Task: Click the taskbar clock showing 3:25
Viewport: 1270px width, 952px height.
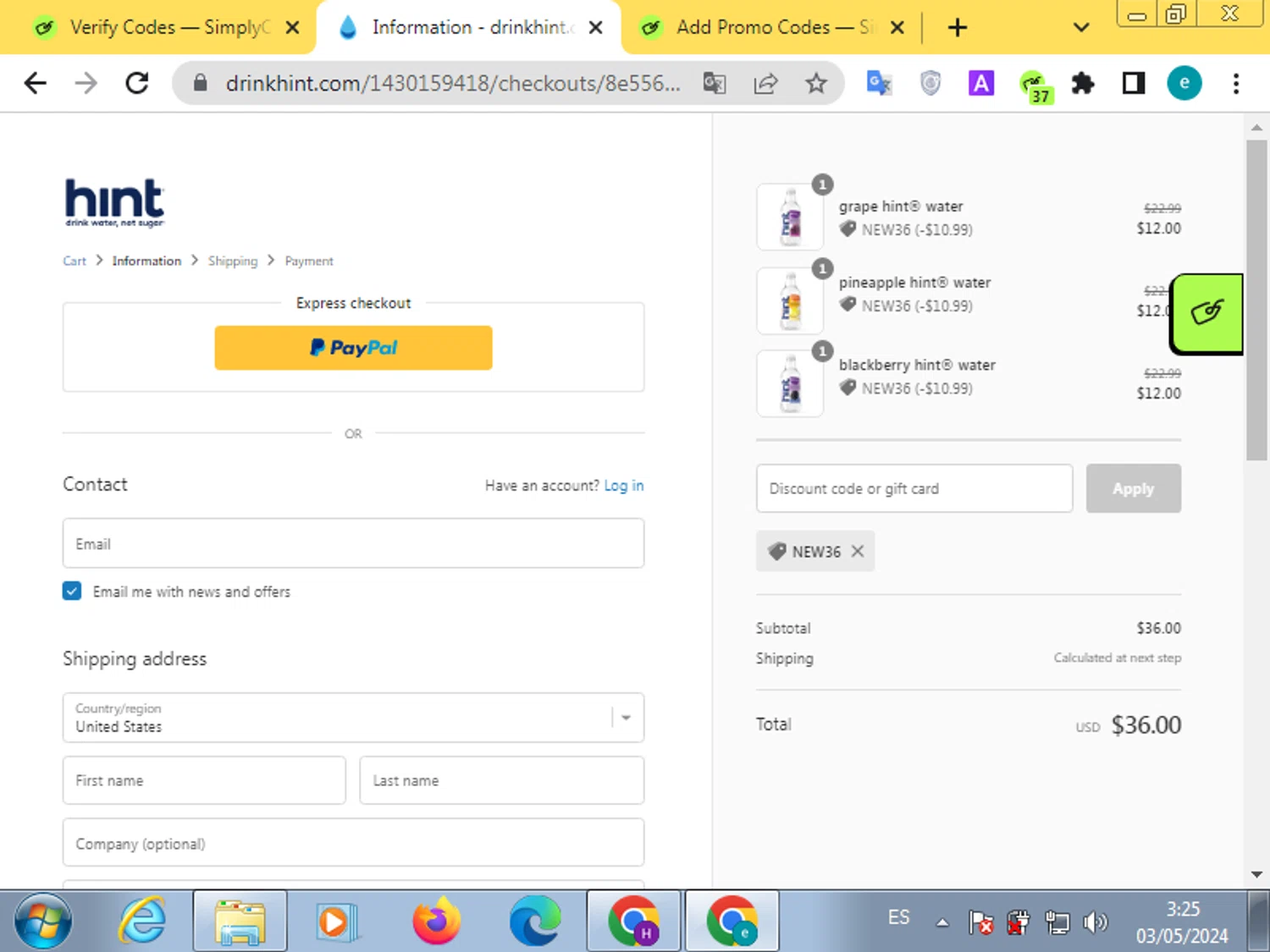Action: (x=1182, y=922)
